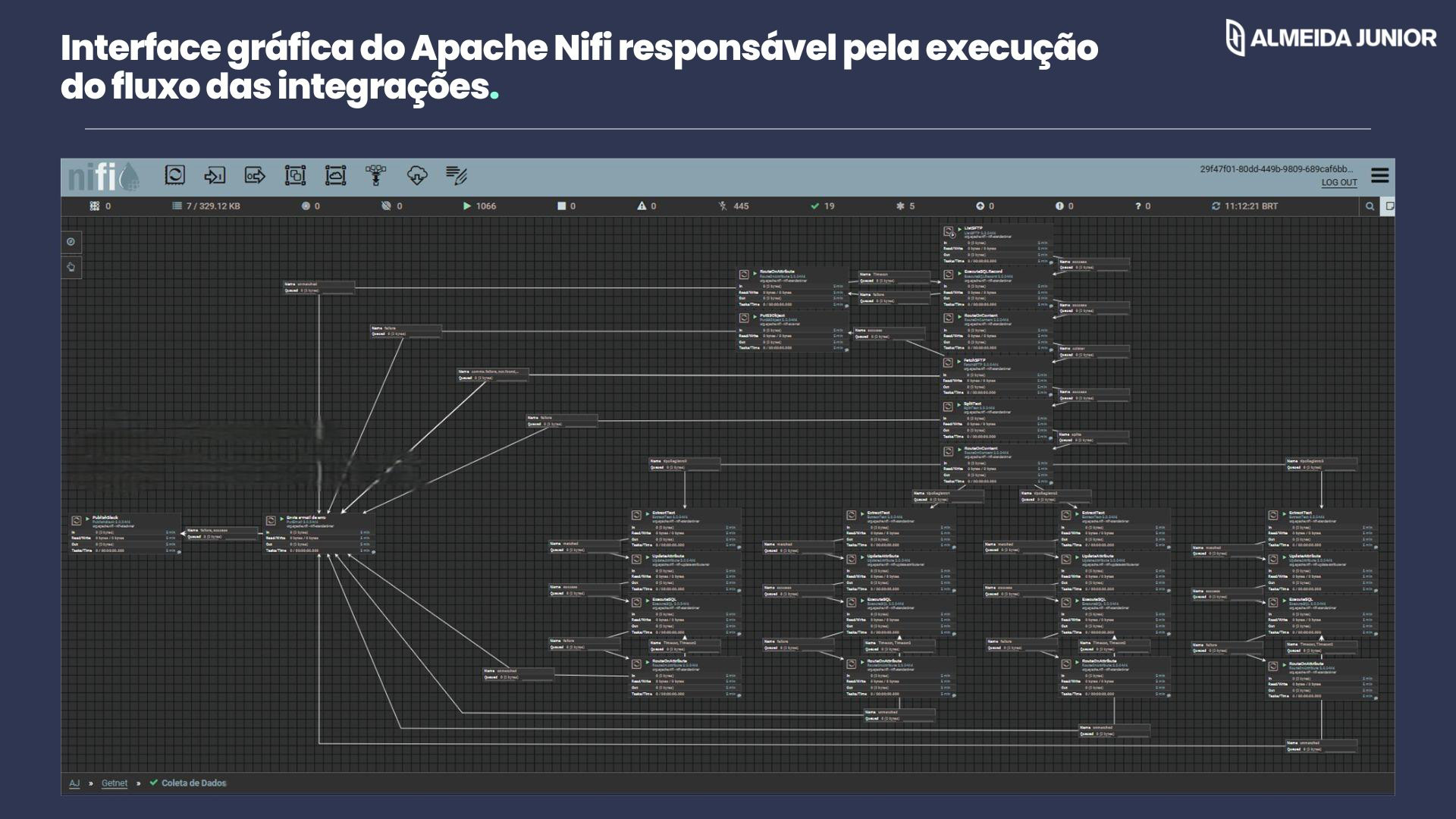The width and height of the screenshot is (1456, 819).
Task: Select the Input Port toolbar icon
Action: pos(215,176)
